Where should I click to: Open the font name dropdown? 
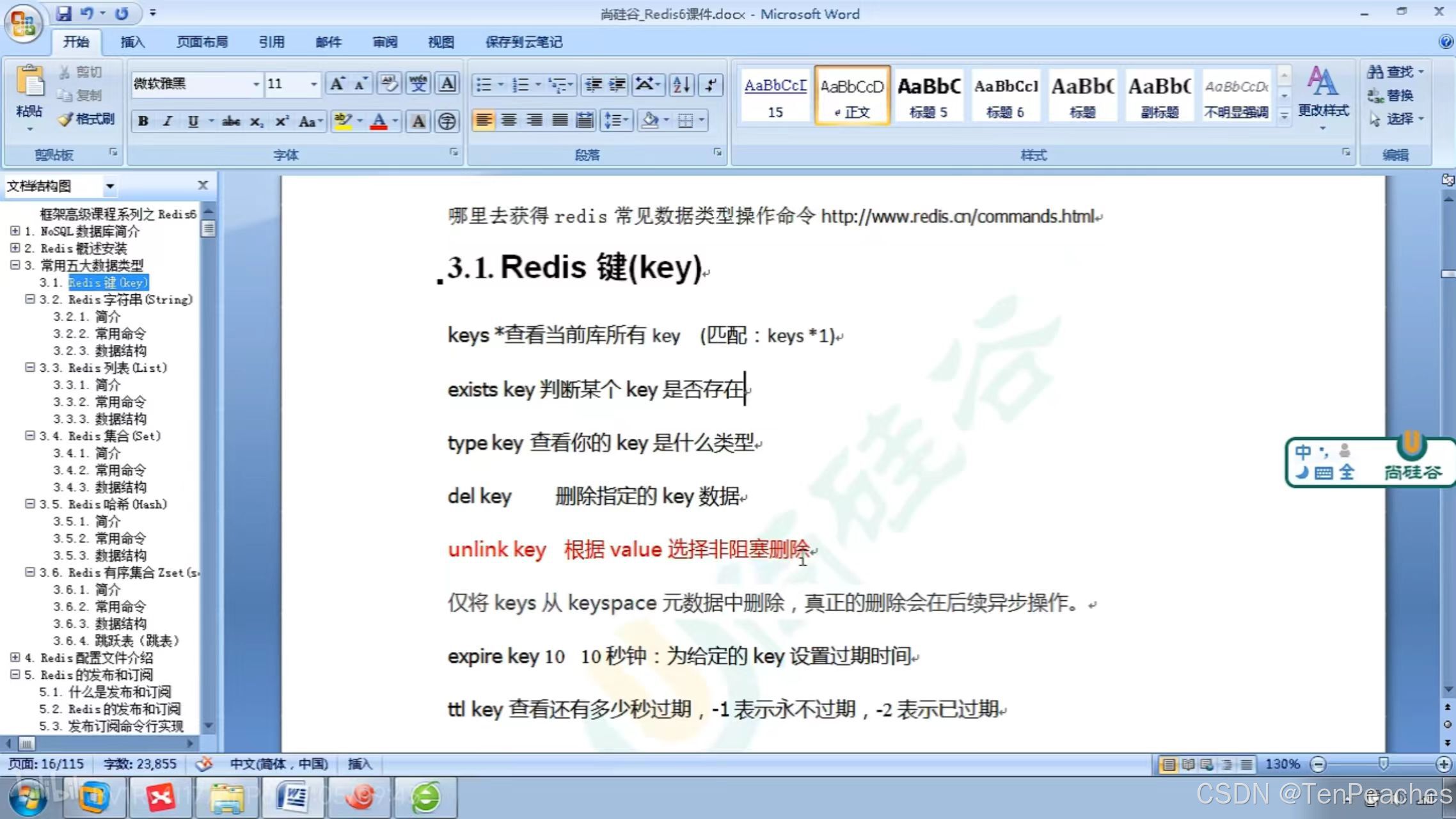tap(256, 84)
